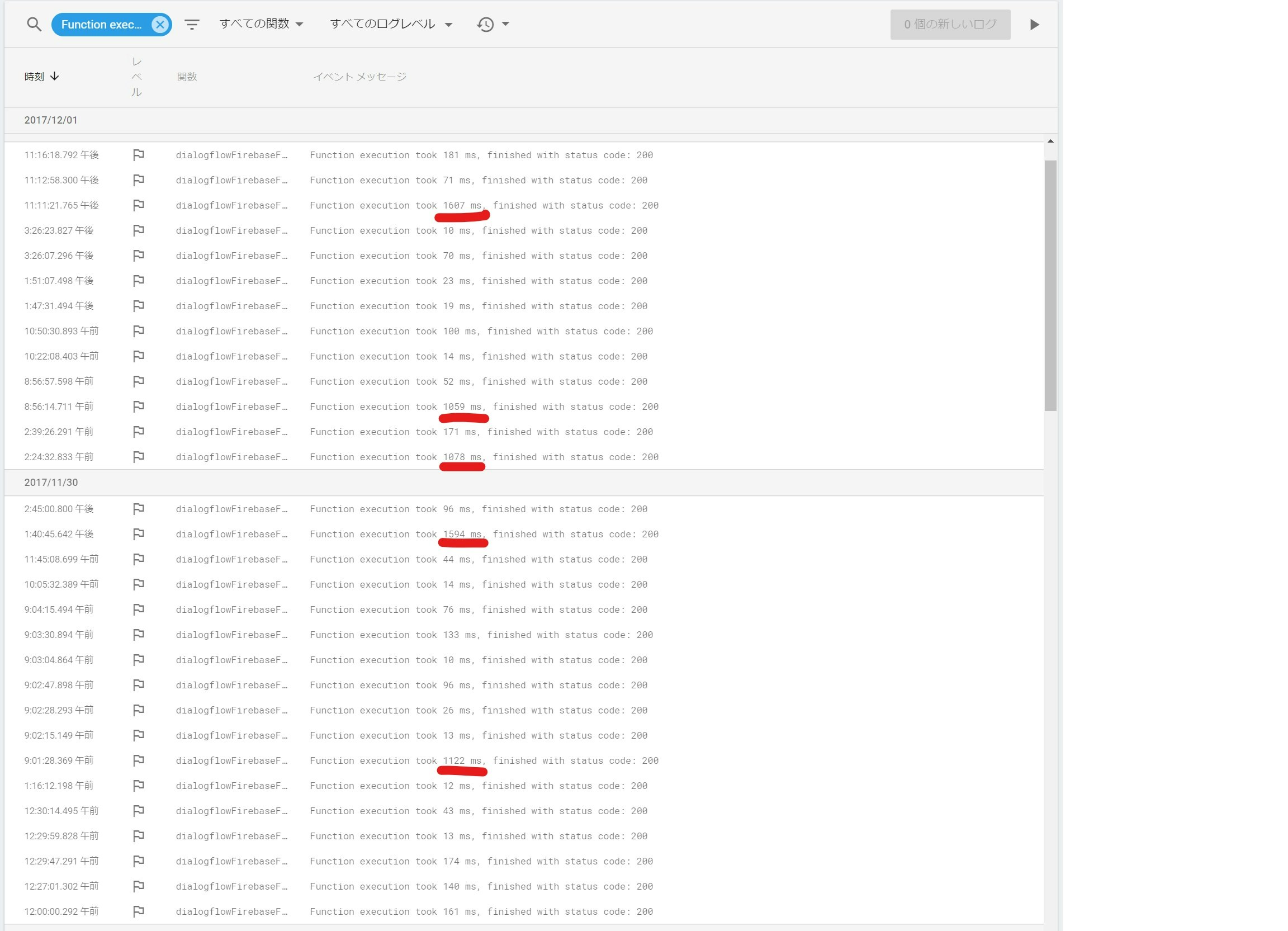Expand the dropdown arrow beside the history icon
This screenshot has width=1288, height=931.
506,24
